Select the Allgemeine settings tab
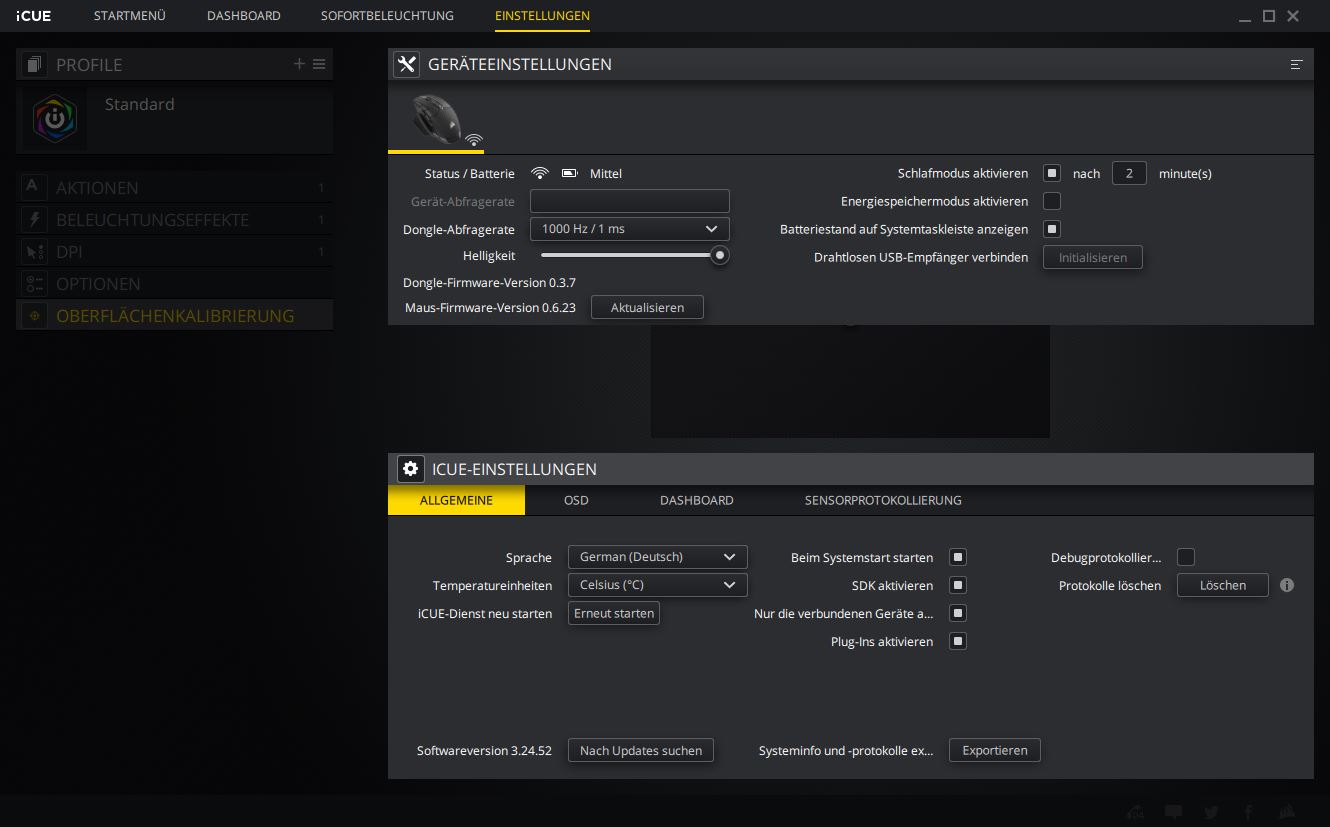 click(x=456, y=500)
